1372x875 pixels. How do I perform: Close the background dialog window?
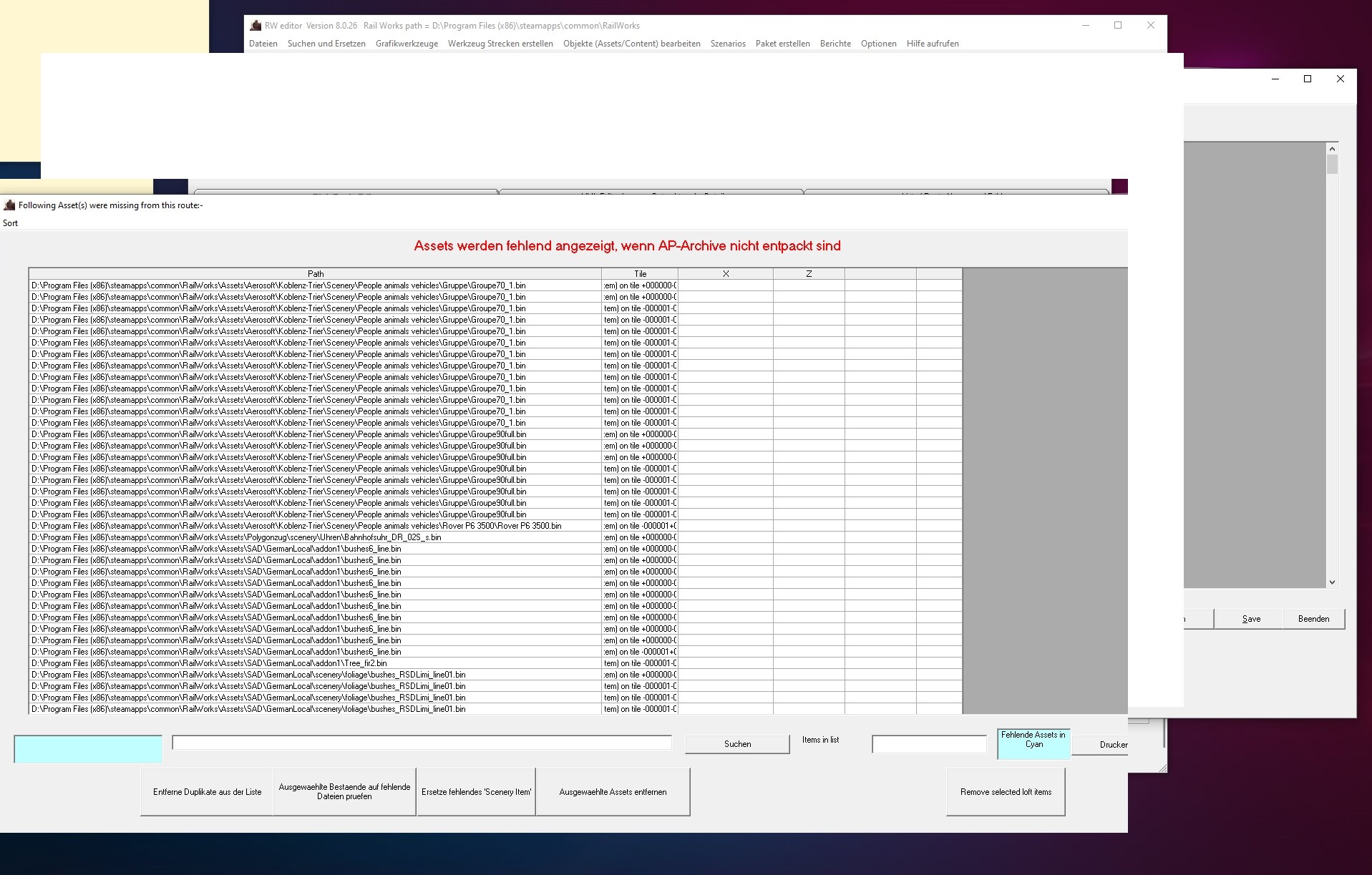1341,79
